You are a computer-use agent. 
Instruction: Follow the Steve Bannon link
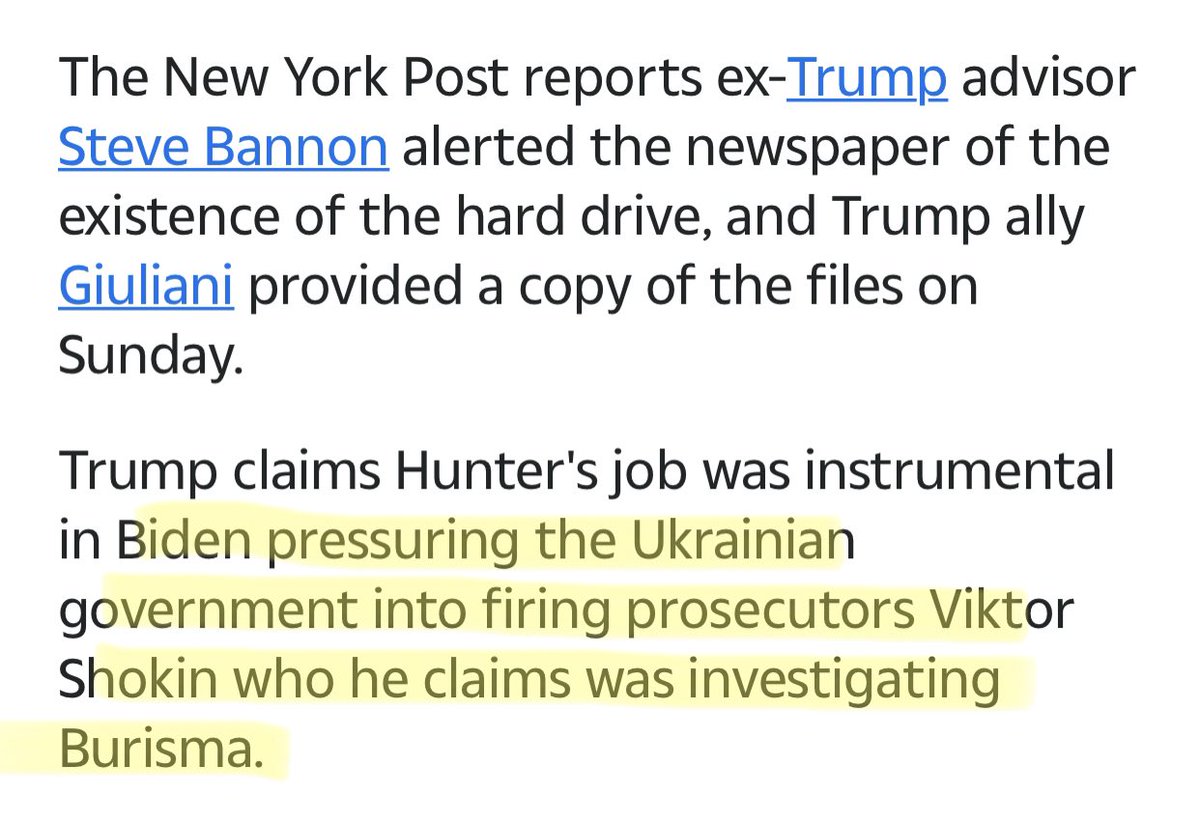coord(222,148)
